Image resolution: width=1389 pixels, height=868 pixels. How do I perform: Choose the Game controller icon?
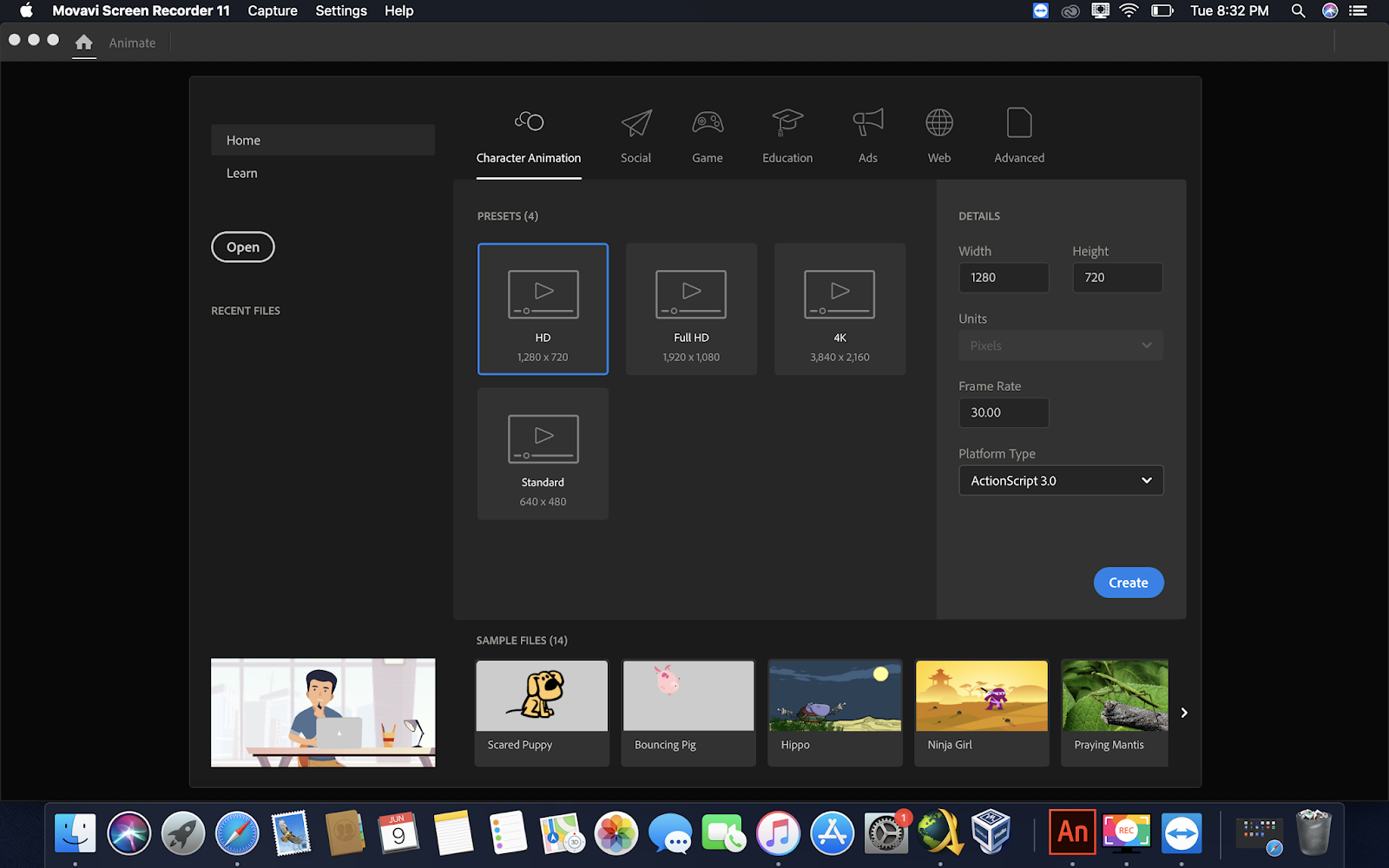(x=708, y=122)
